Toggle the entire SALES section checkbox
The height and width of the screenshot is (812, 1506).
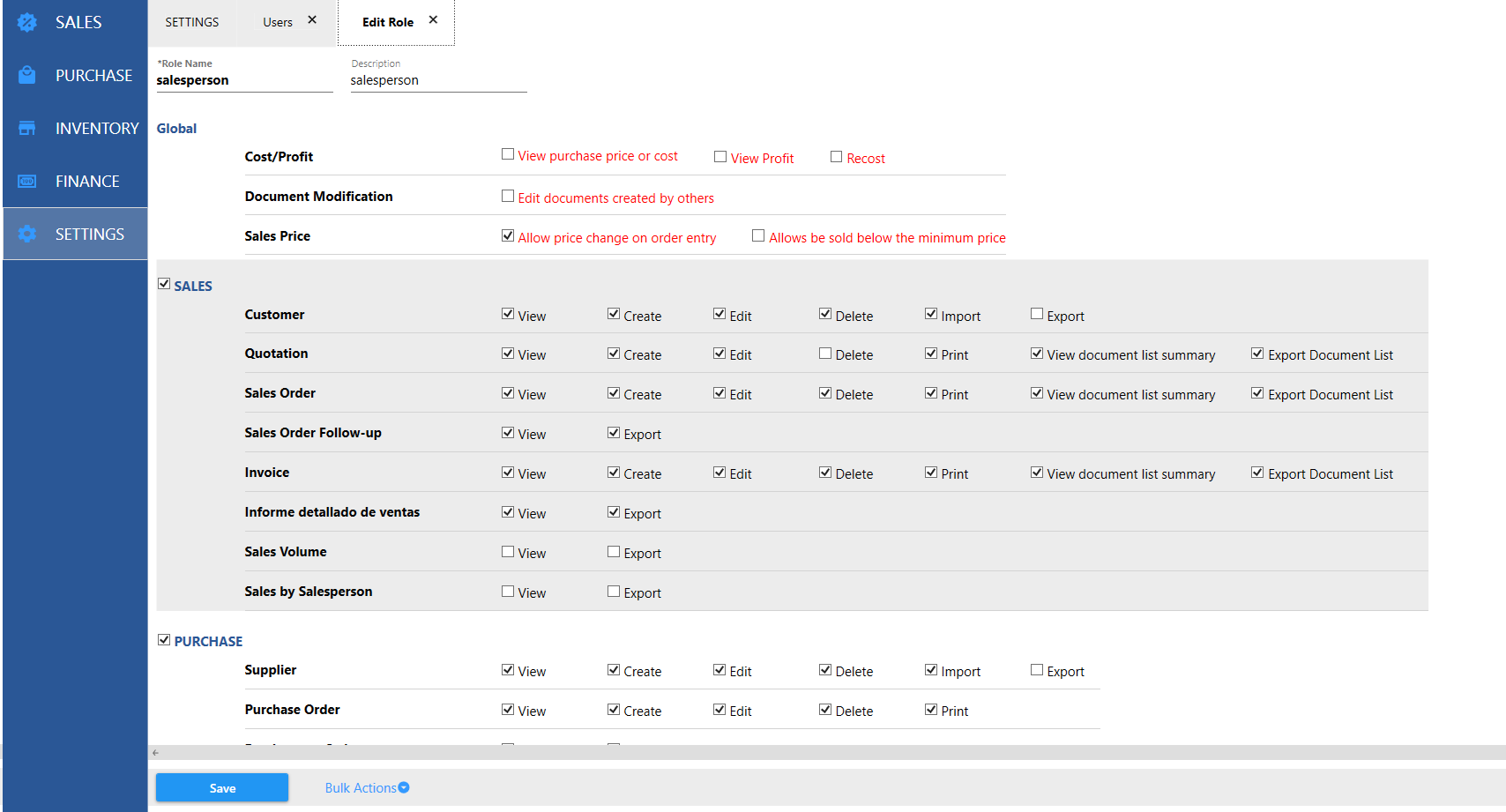click(x=164, y=284)
